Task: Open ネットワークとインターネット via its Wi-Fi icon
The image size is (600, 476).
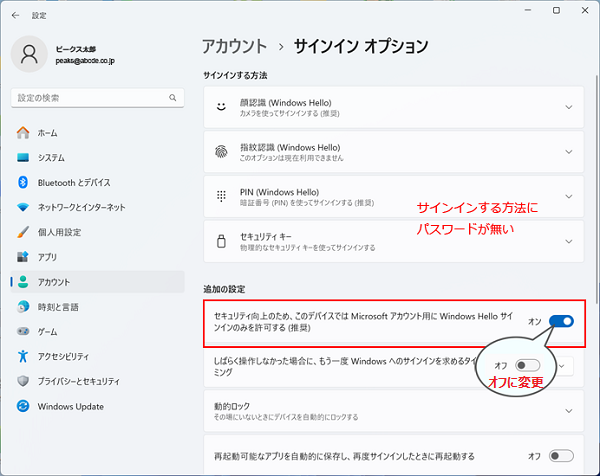Action: pos(23,207)
